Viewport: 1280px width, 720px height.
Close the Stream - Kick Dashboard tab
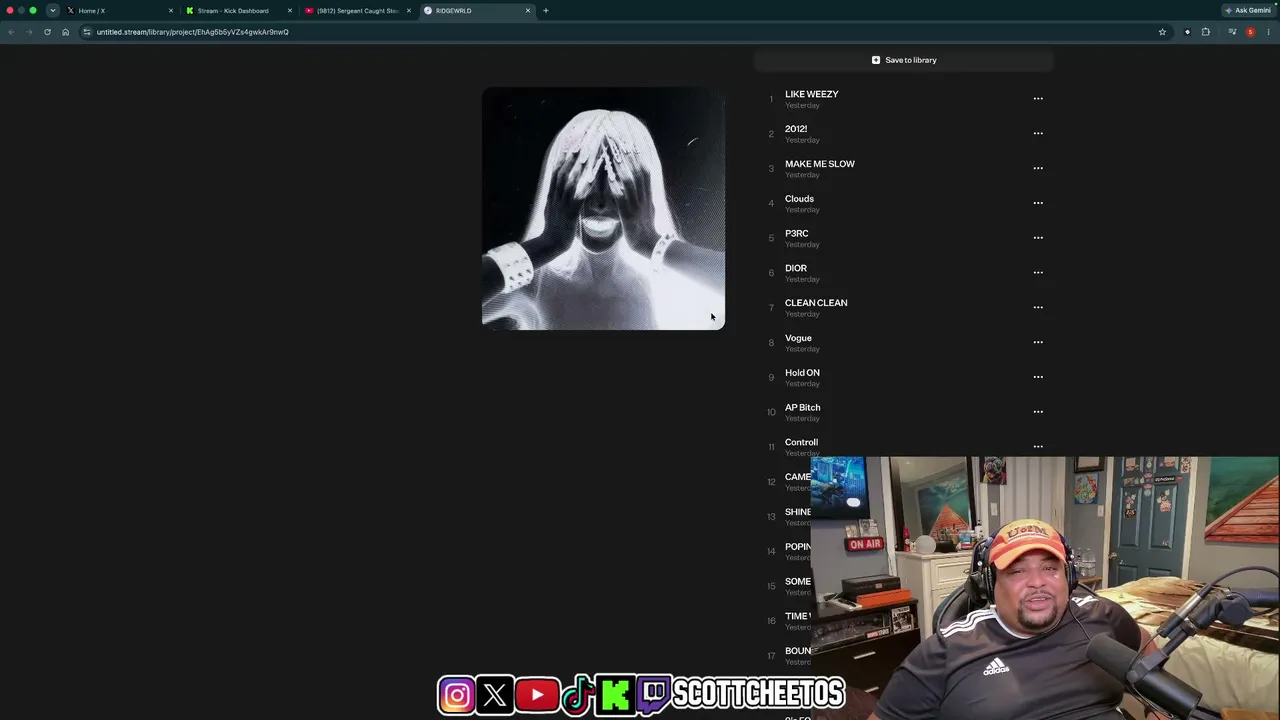tap(290, 11)
